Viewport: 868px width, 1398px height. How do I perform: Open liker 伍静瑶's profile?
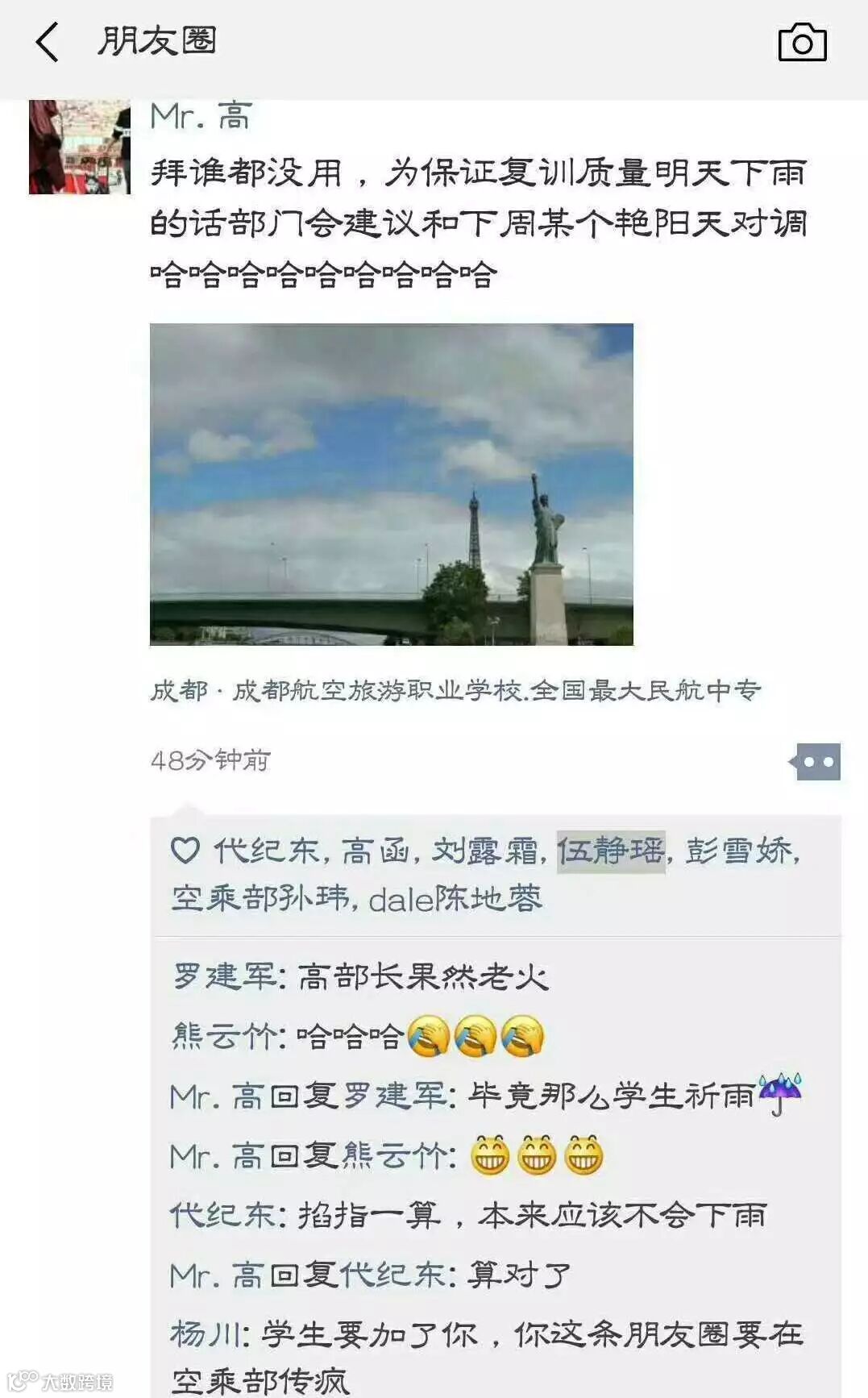(x=611, y=851)
